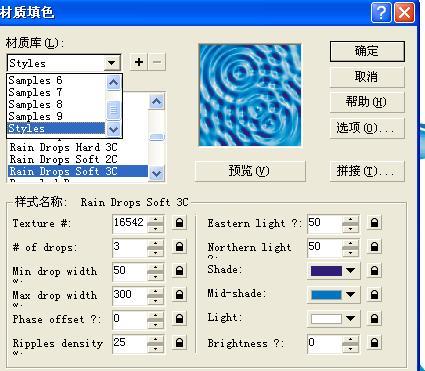Toggle lock for # of drops
Screen dimensions: 425x371
[x=179, y=247]
